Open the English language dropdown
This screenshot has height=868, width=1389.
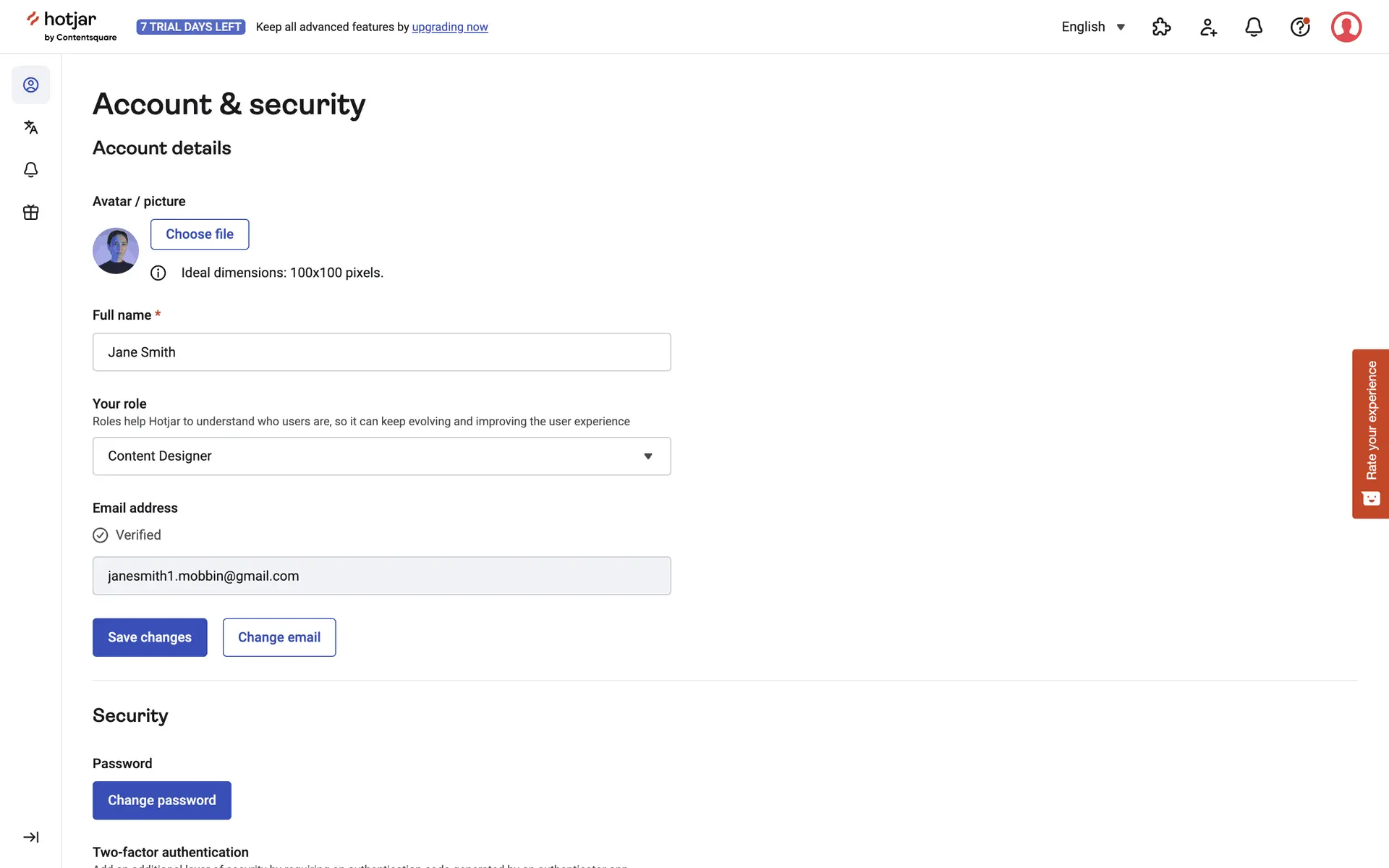click(1093, 27)
